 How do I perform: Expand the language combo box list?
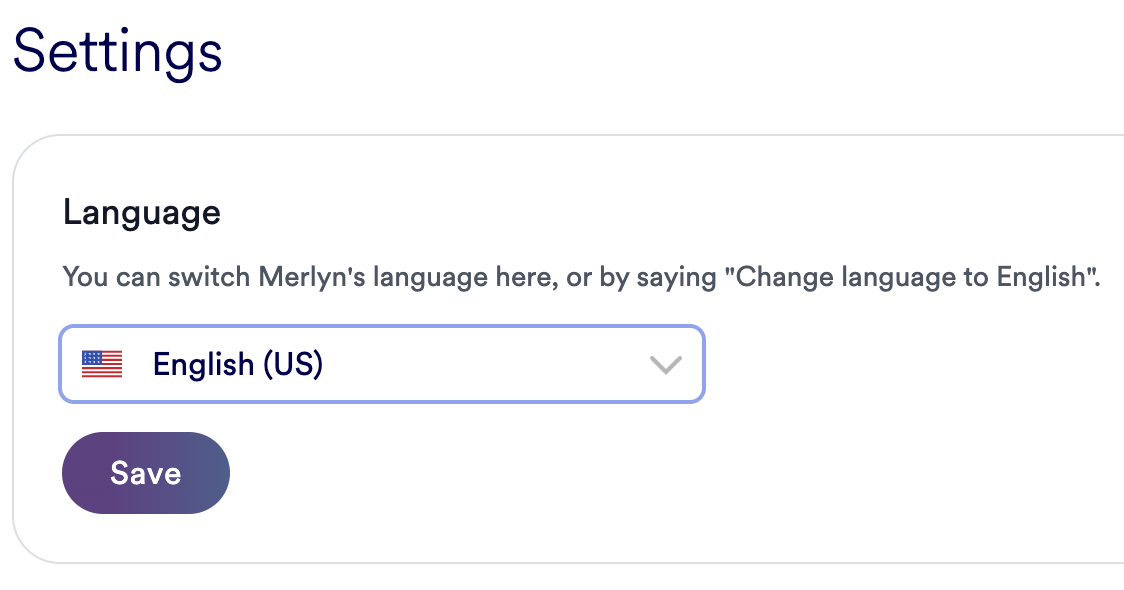tap(664, 365)
